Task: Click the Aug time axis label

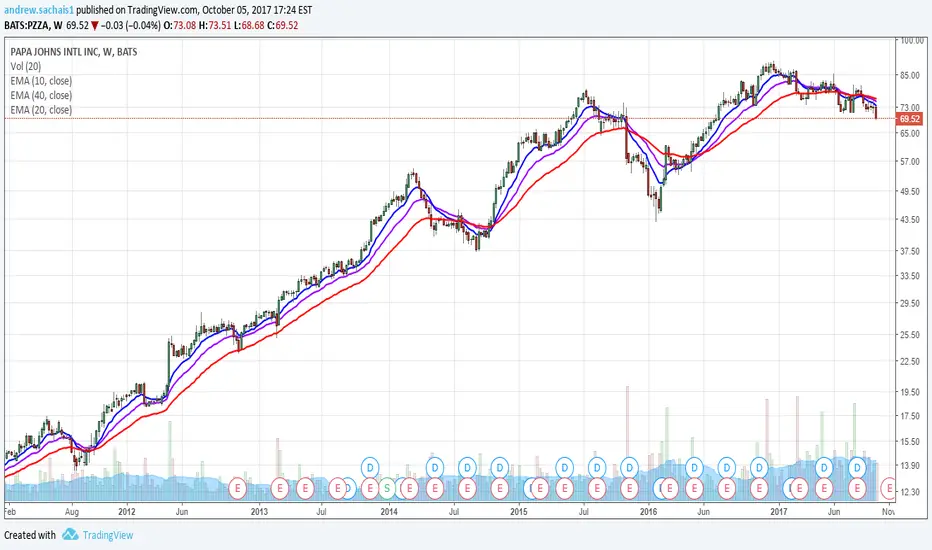Action: (x=72, y=511)
